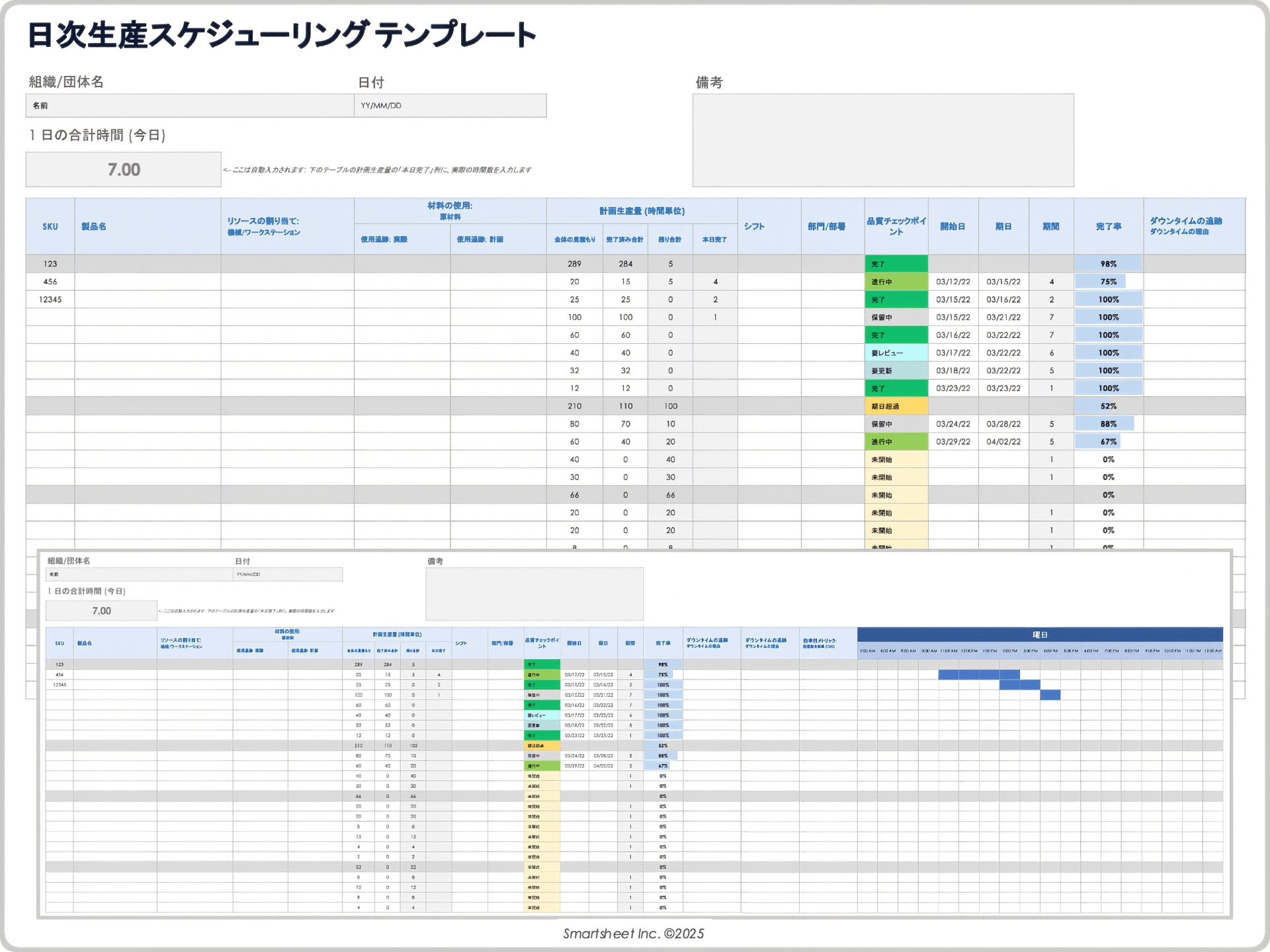Click the 期日超過 status cell
The width and height of the screenshot is (1270, 952).
click(x=896, y=406)
